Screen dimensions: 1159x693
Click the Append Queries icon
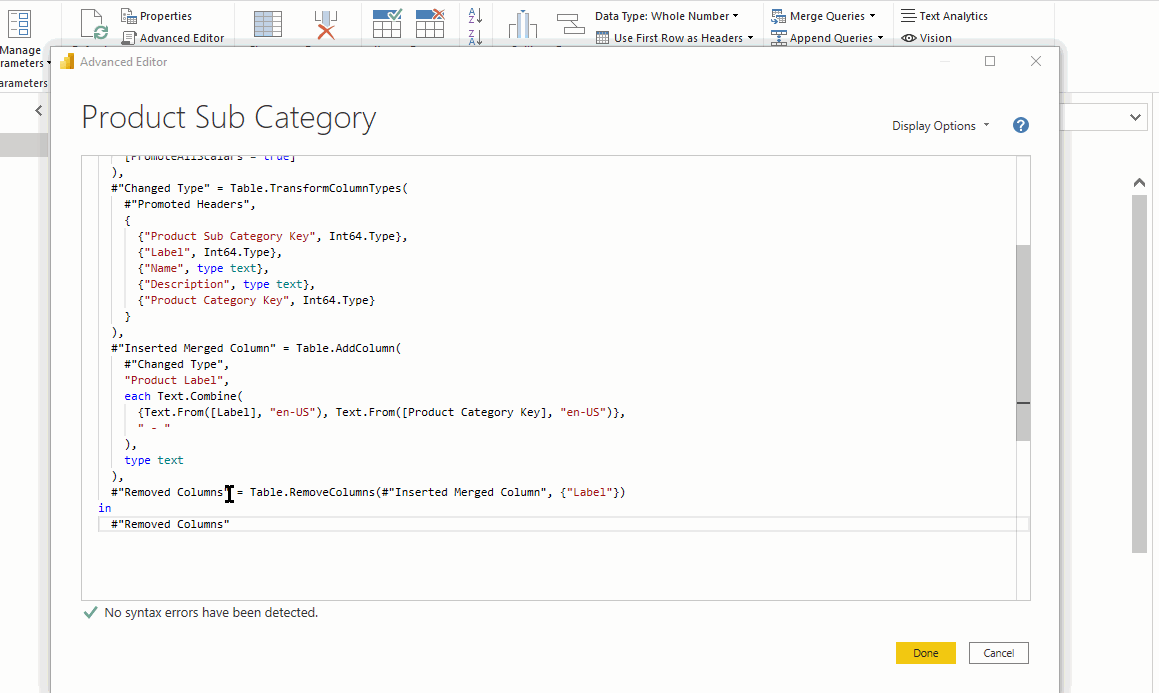click(778, 38)
